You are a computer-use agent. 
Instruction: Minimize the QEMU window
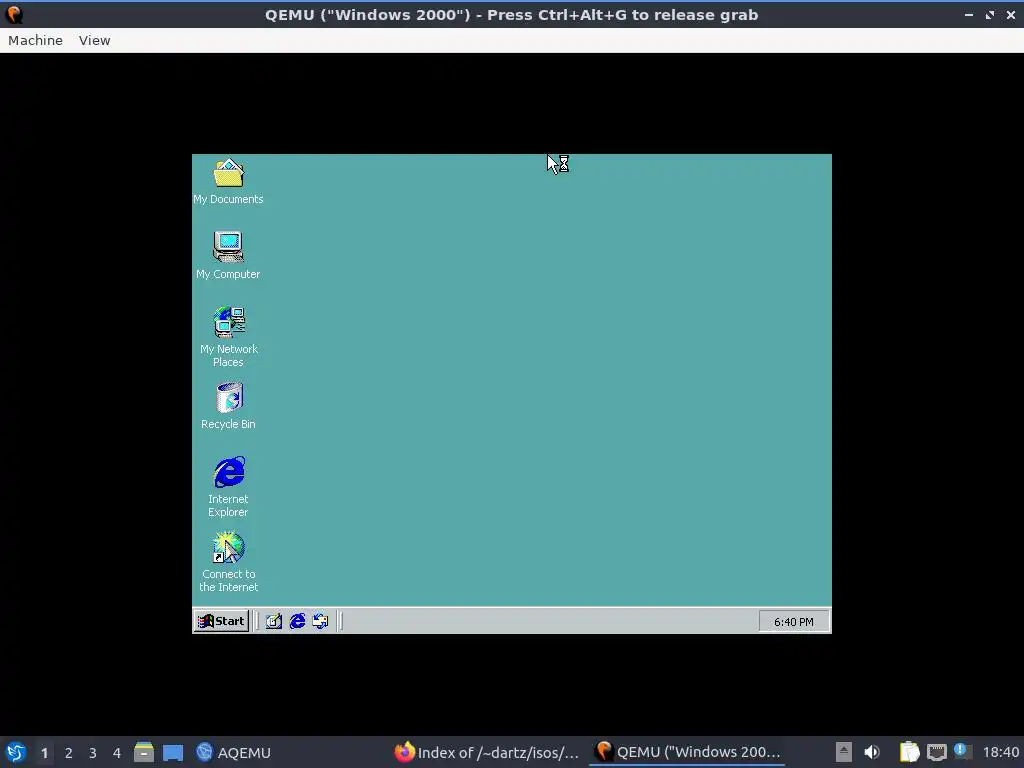click(x=968, y=14)
